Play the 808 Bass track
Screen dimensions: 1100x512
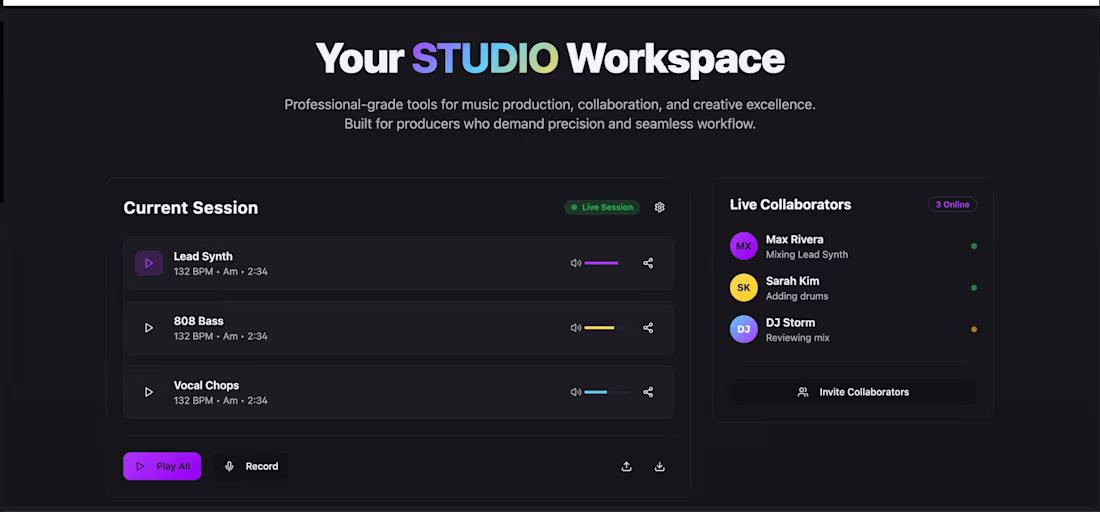point(149,328)
